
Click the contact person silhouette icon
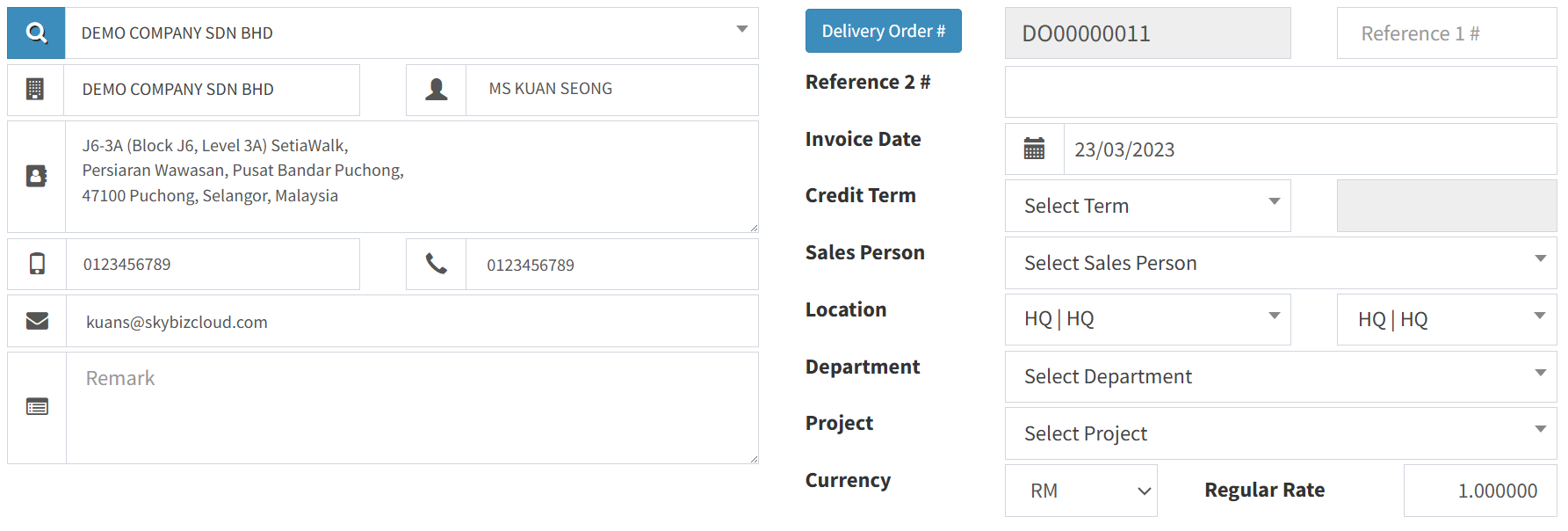coord(436,90)
